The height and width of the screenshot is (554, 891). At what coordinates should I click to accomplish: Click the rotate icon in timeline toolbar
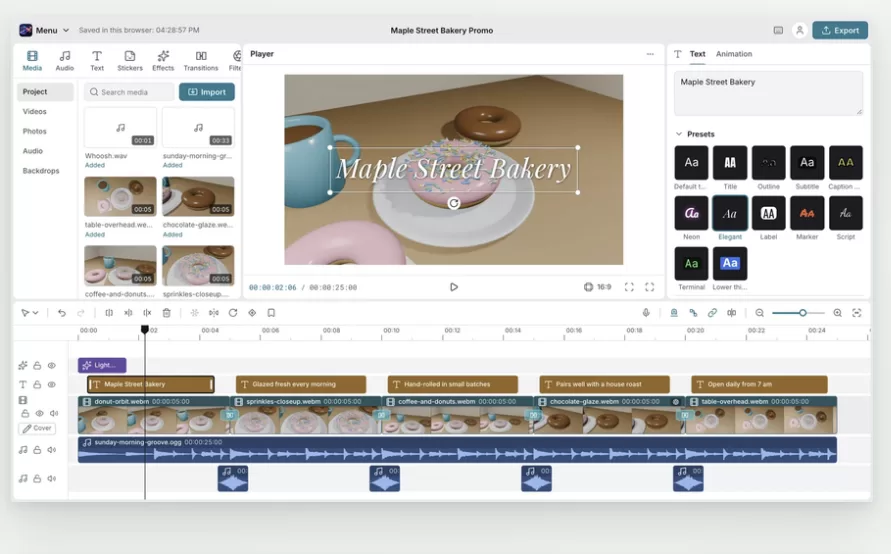pyautogui.click(x=233, y=313)
